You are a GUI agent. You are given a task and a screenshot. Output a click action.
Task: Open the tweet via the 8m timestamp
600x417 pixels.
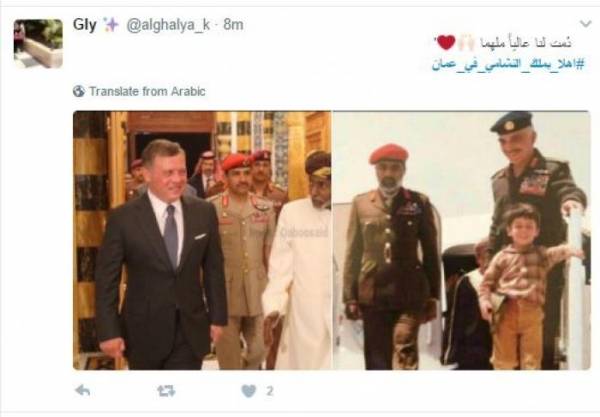233,25
